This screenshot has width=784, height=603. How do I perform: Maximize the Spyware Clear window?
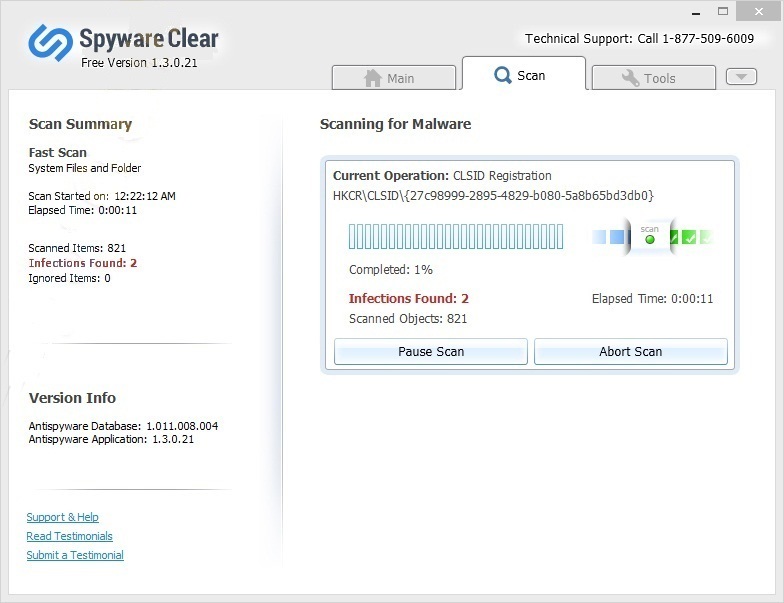click(723, 11)
